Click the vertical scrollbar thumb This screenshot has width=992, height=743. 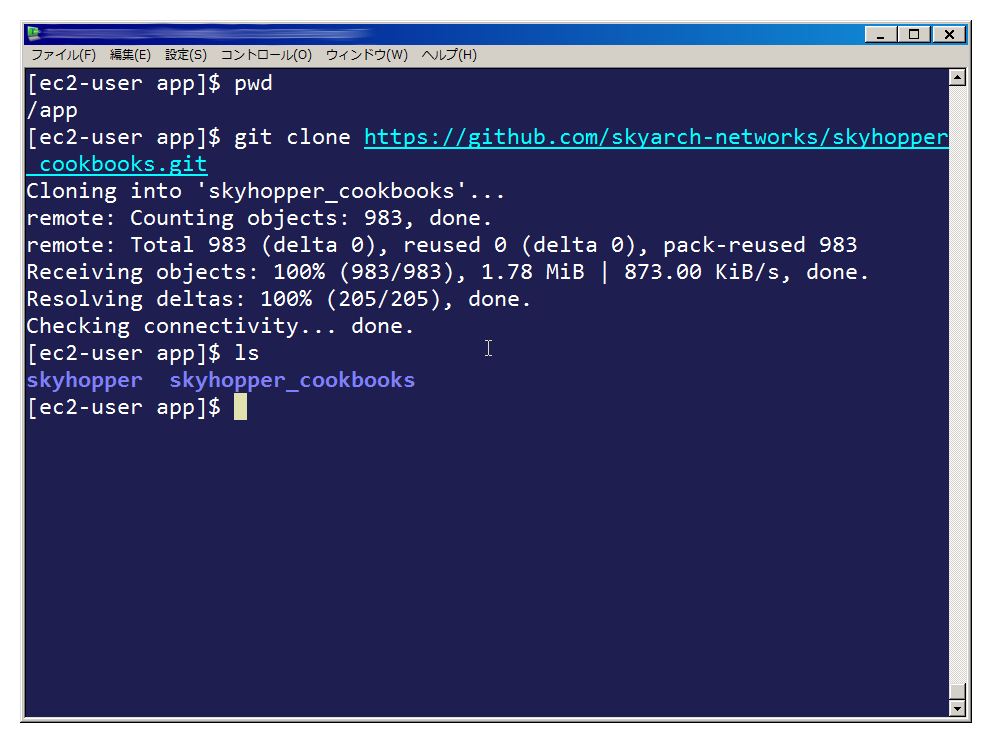[x=957, y=692]
